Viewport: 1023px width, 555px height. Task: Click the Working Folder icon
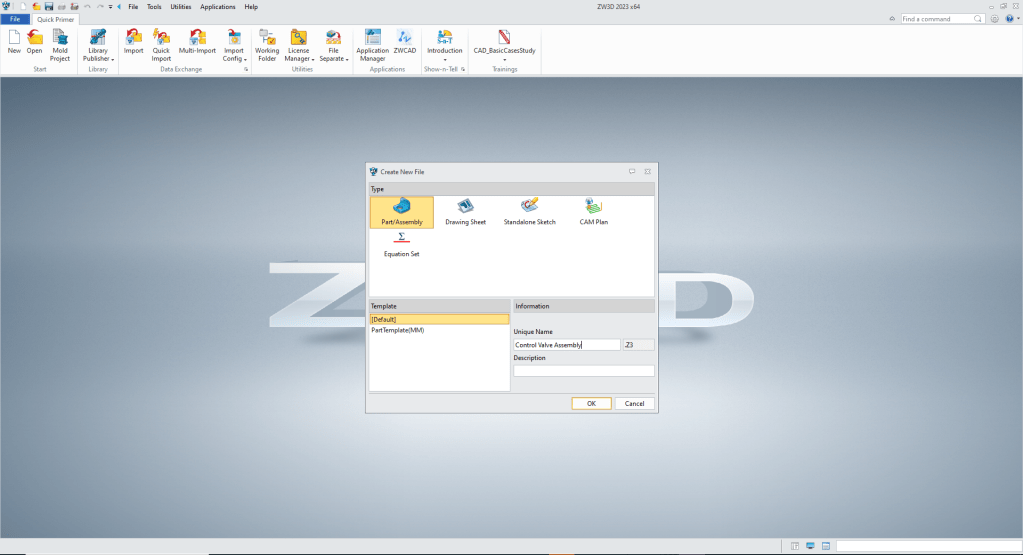click(x=267, y=37)
